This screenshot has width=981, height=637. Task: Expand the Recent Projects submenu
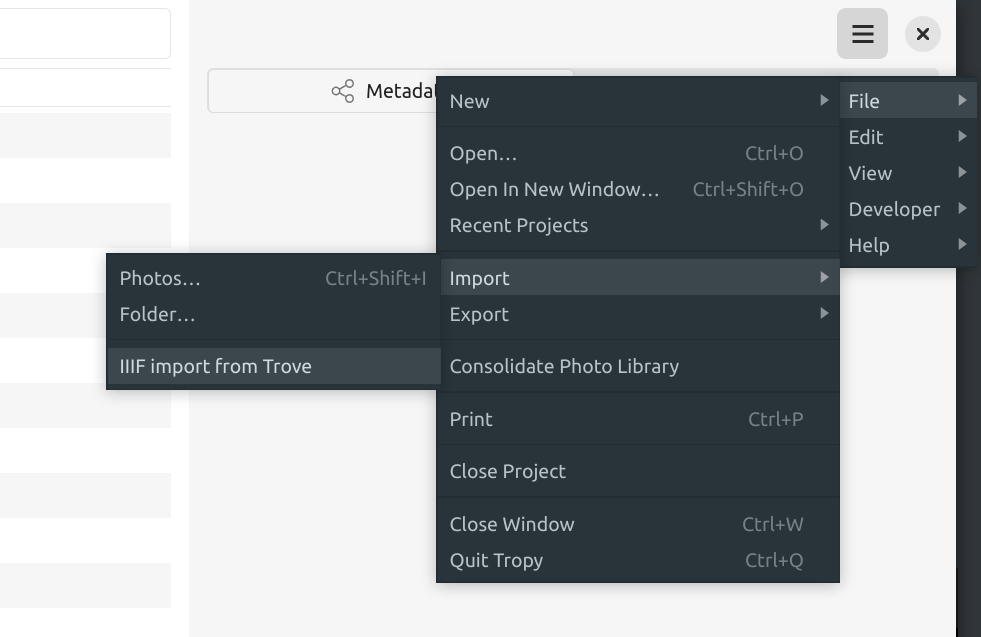click(x=638, y=225)
